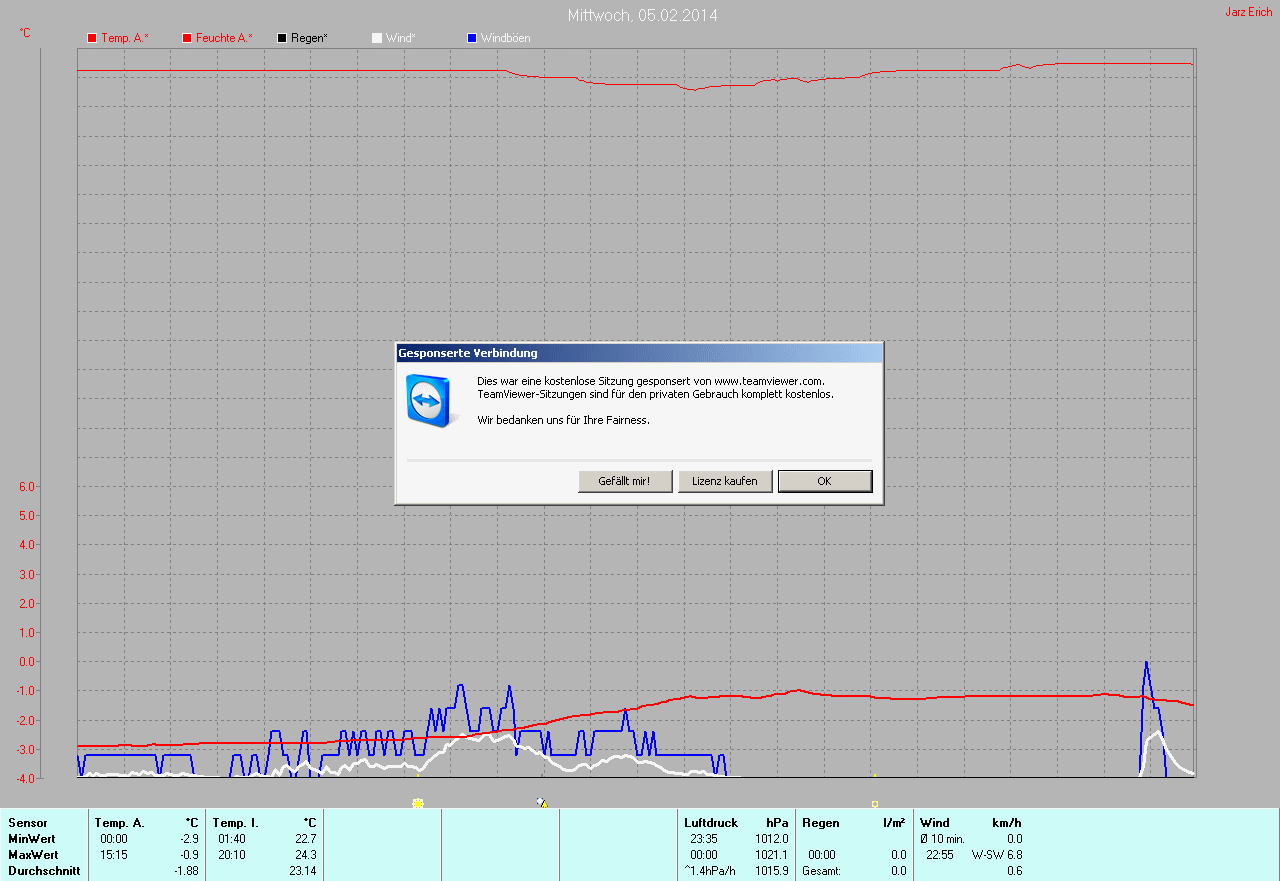Confirm the dialog with OK
Viewport: 1280px width, 881px height.
click(x=825, y=481)
